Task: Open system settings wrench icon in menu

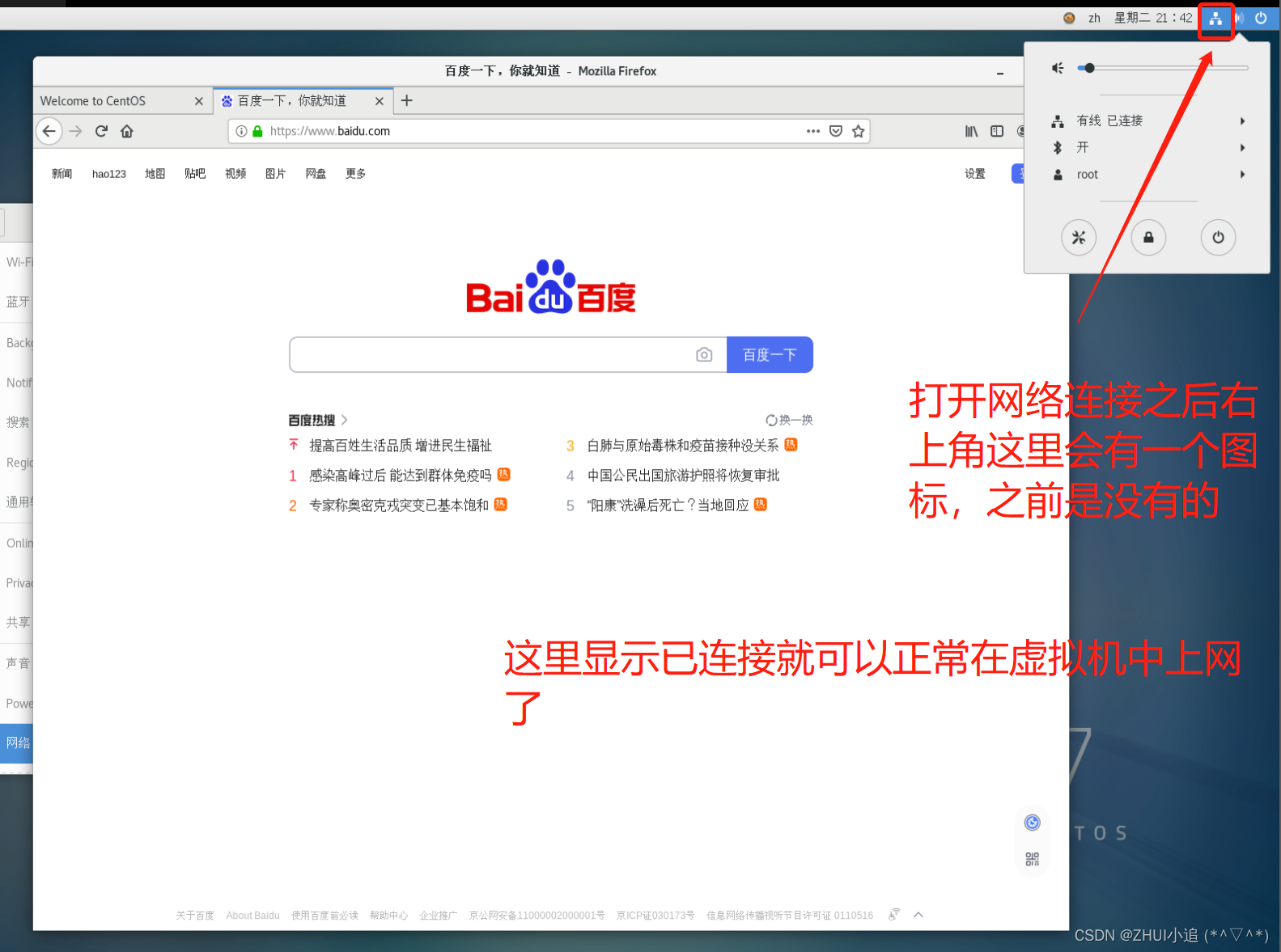Action: [1079, 238]
